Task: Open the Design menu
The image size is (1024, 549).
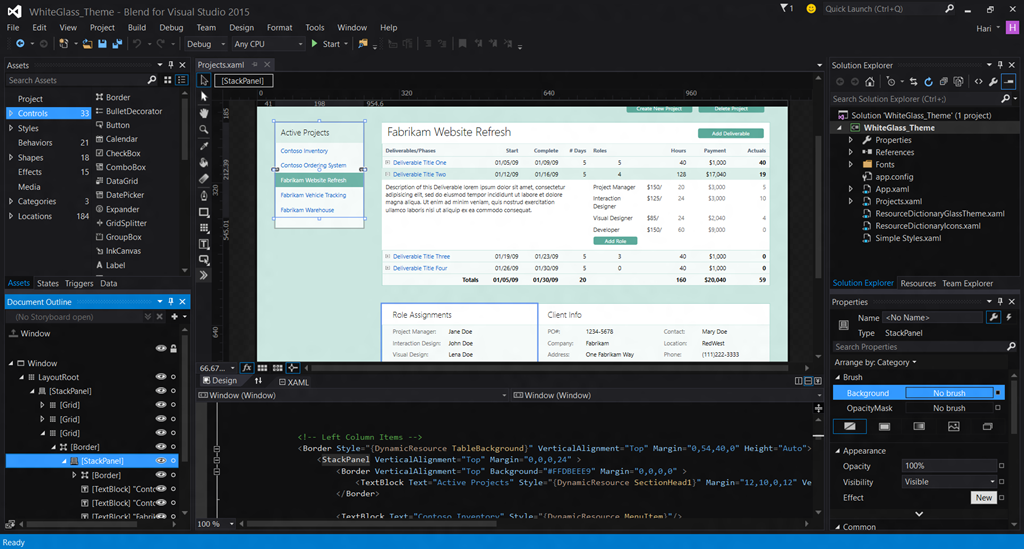Action: (241, 28)
